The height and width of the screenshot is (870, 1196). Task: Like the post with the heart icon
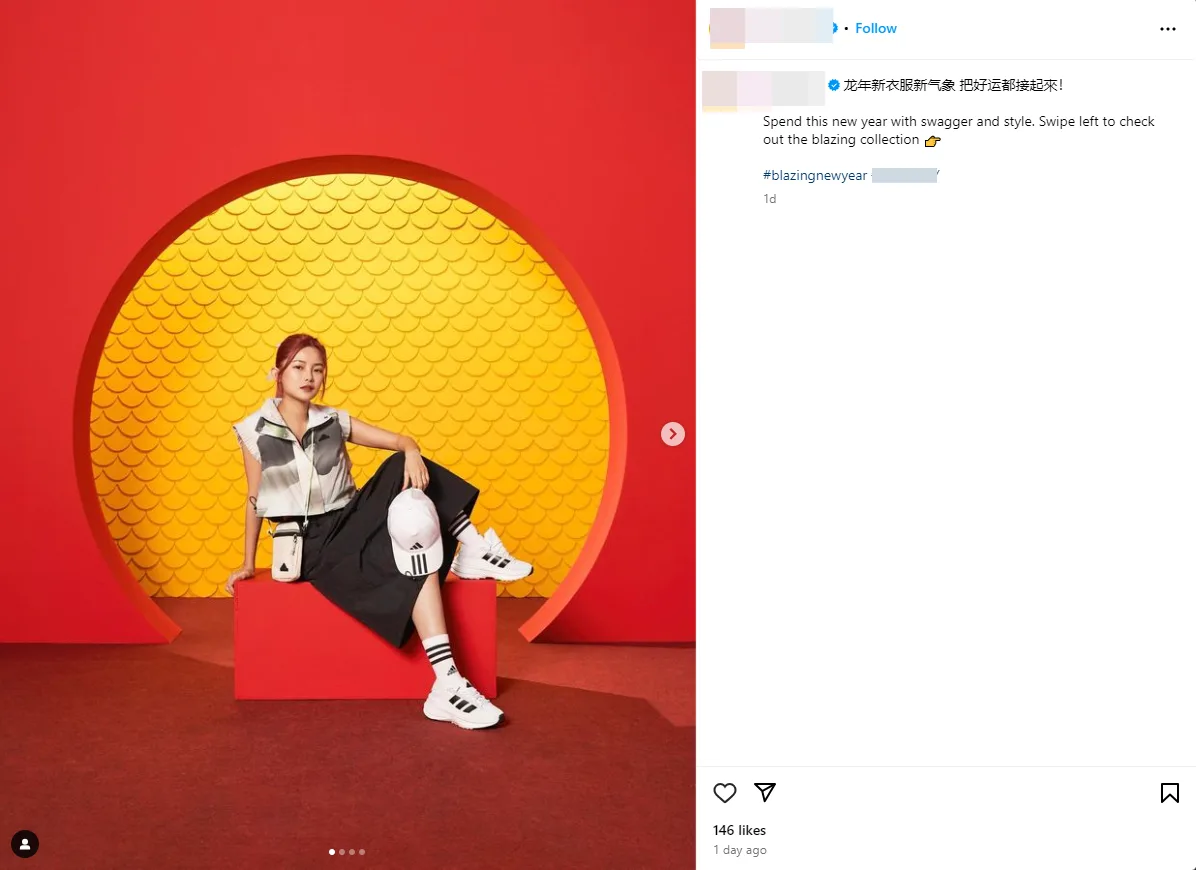(725, 793)
